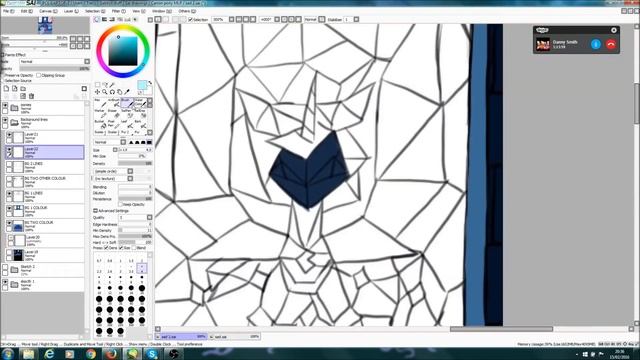Open layer blending Mode dropdown
Screen dimensions: 640x360
[87, 62]
